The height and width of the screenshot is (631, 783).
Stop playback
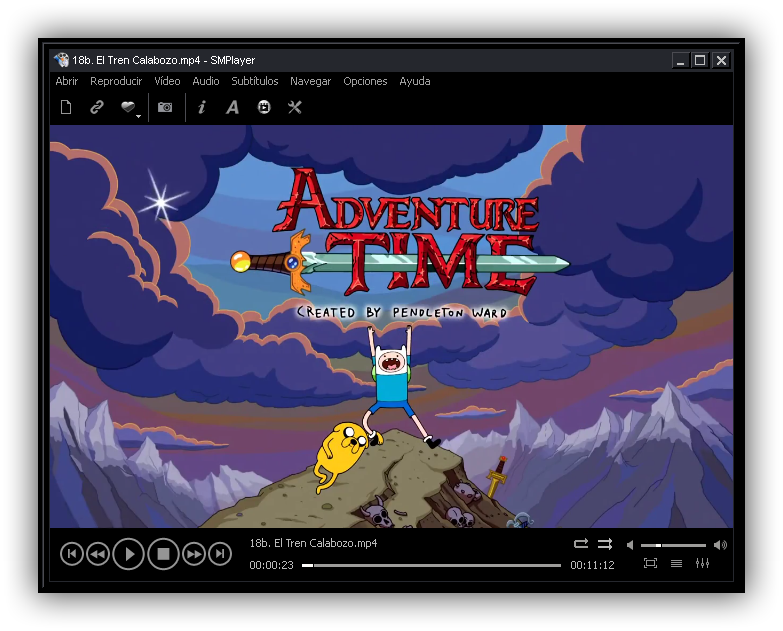tap(163, 554)
